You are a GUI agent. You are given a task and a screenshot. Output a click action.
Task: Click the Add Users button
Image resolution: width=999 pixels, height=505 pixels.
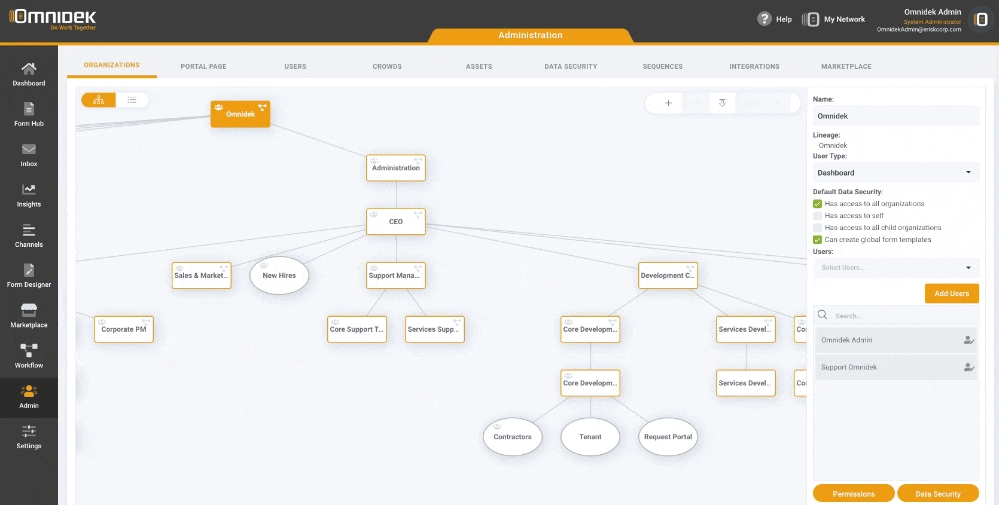[951, 294]
